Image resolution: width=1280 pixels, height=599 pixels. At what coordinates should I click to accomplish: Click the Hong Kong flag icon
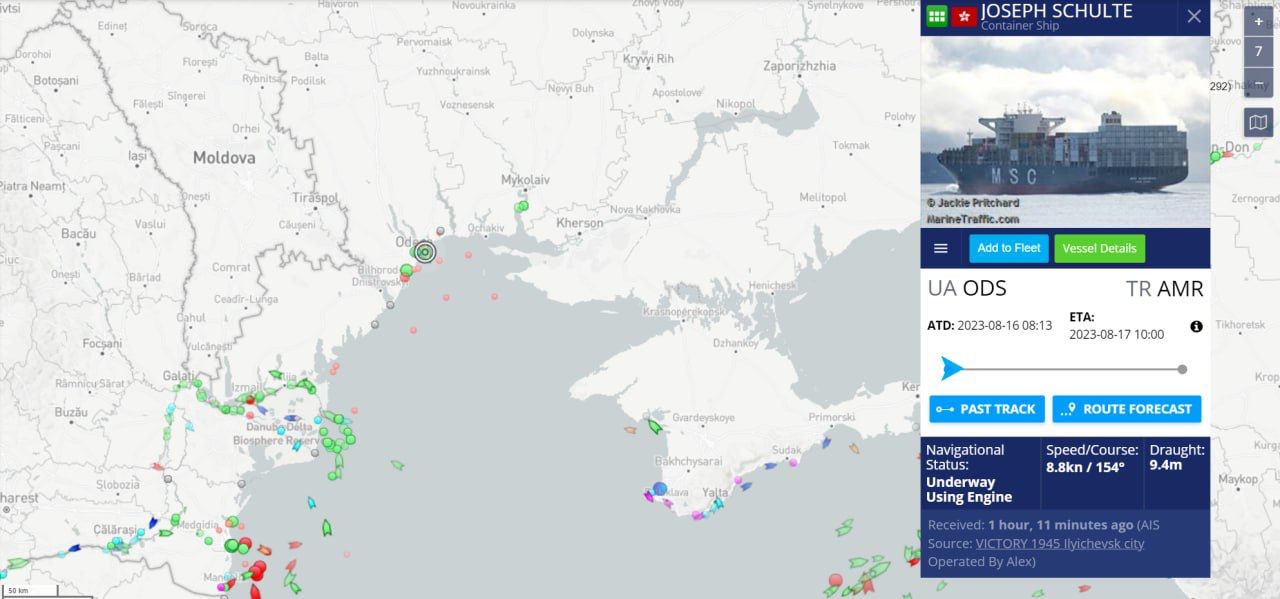[964, 16]
